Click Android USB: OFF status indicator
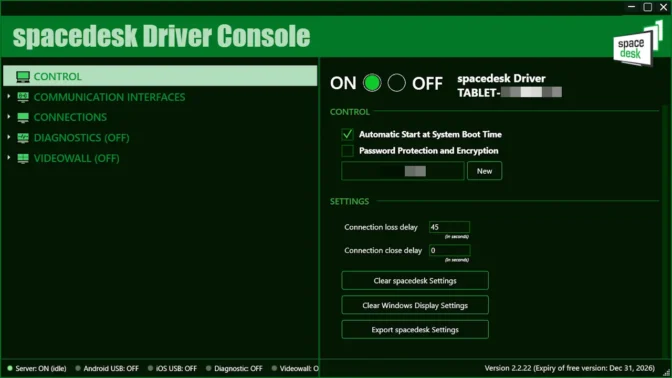Screen dimensions: 672x378 (x=107, y=369)
